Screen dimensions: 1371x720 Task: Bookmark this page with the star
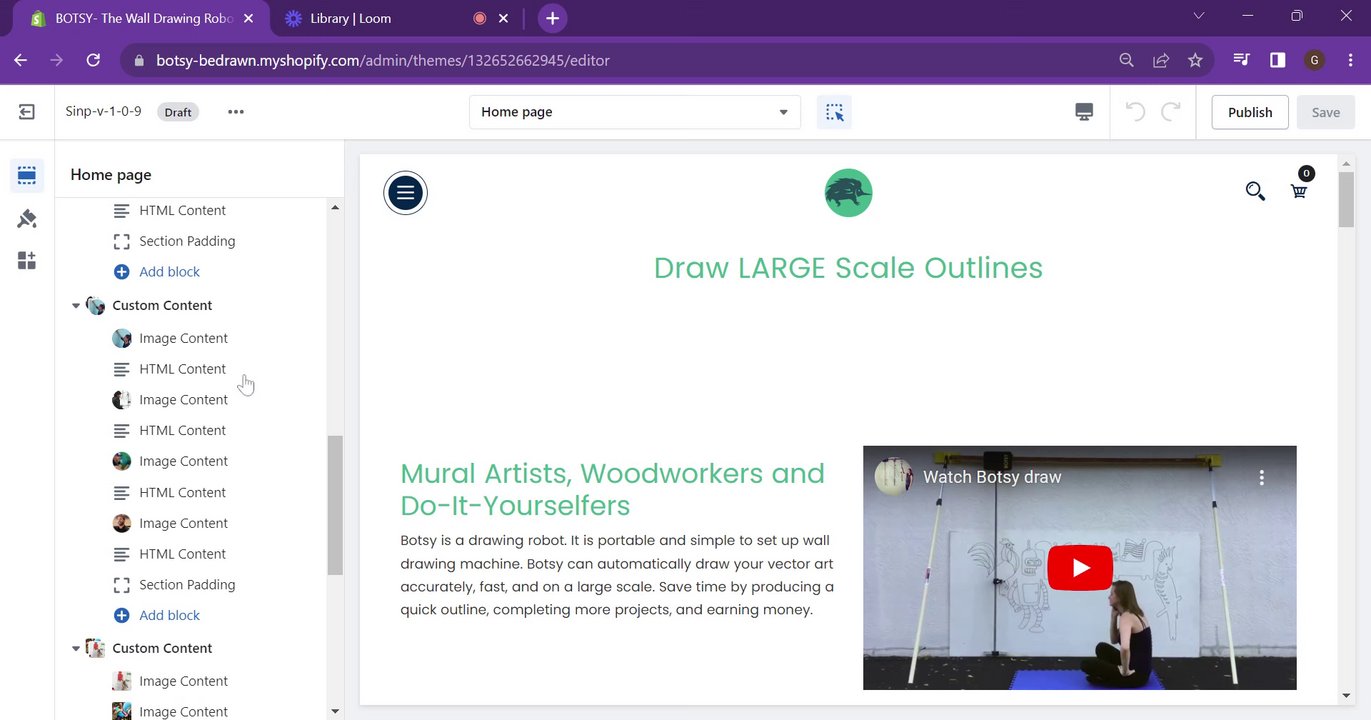(1195, 60)
